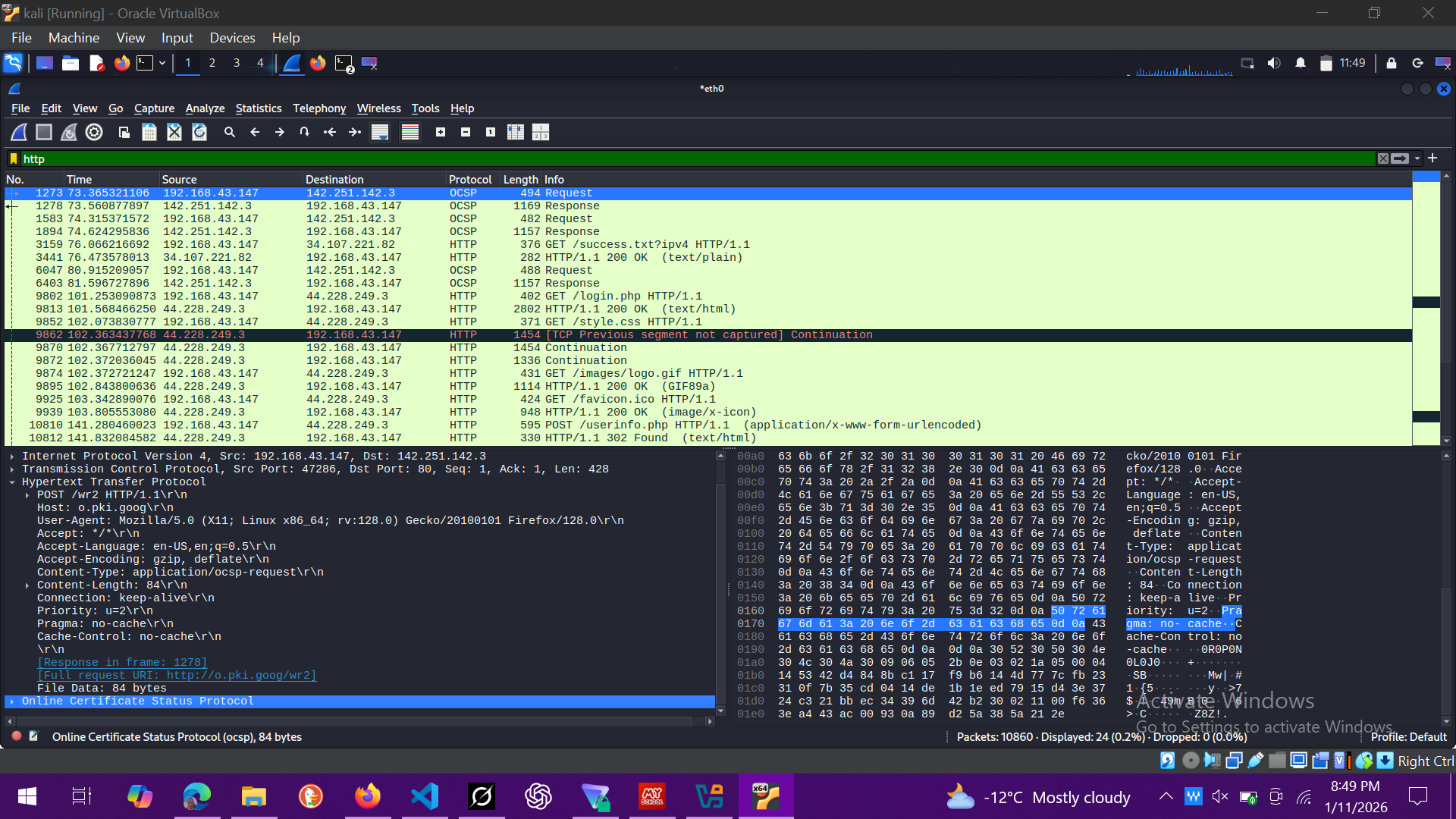
Task: Go back in packet history
Action: pyautogui.click(x=255, y=132)
